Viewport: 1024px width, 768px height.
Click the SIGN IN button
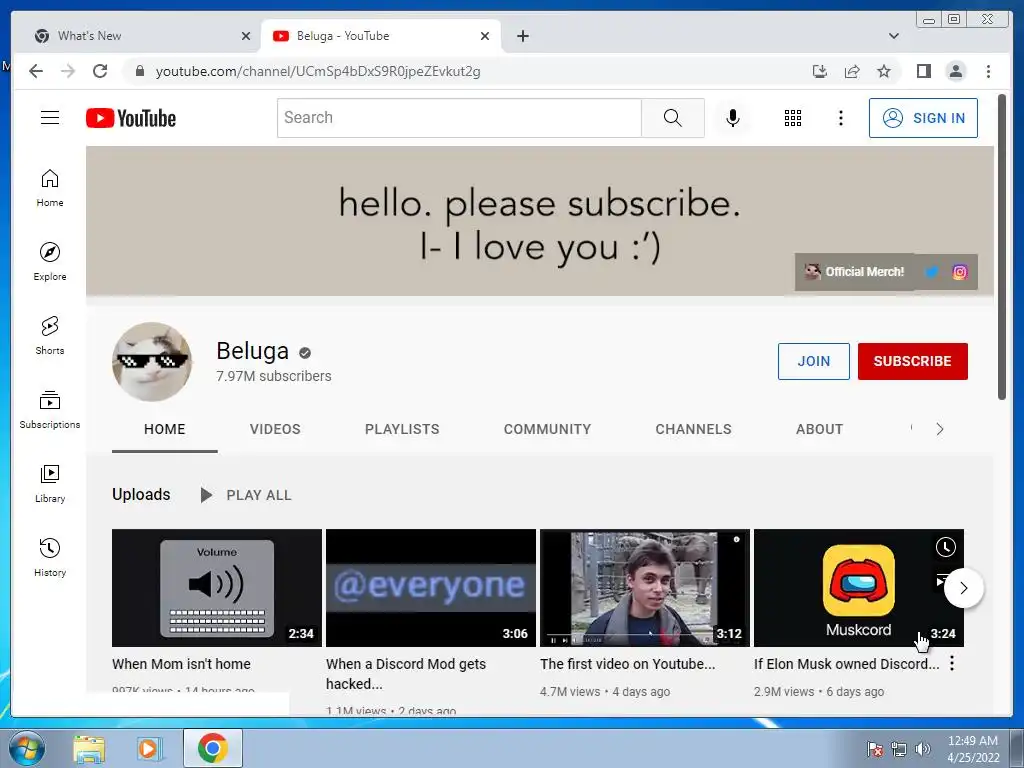[x=923, y=118]
